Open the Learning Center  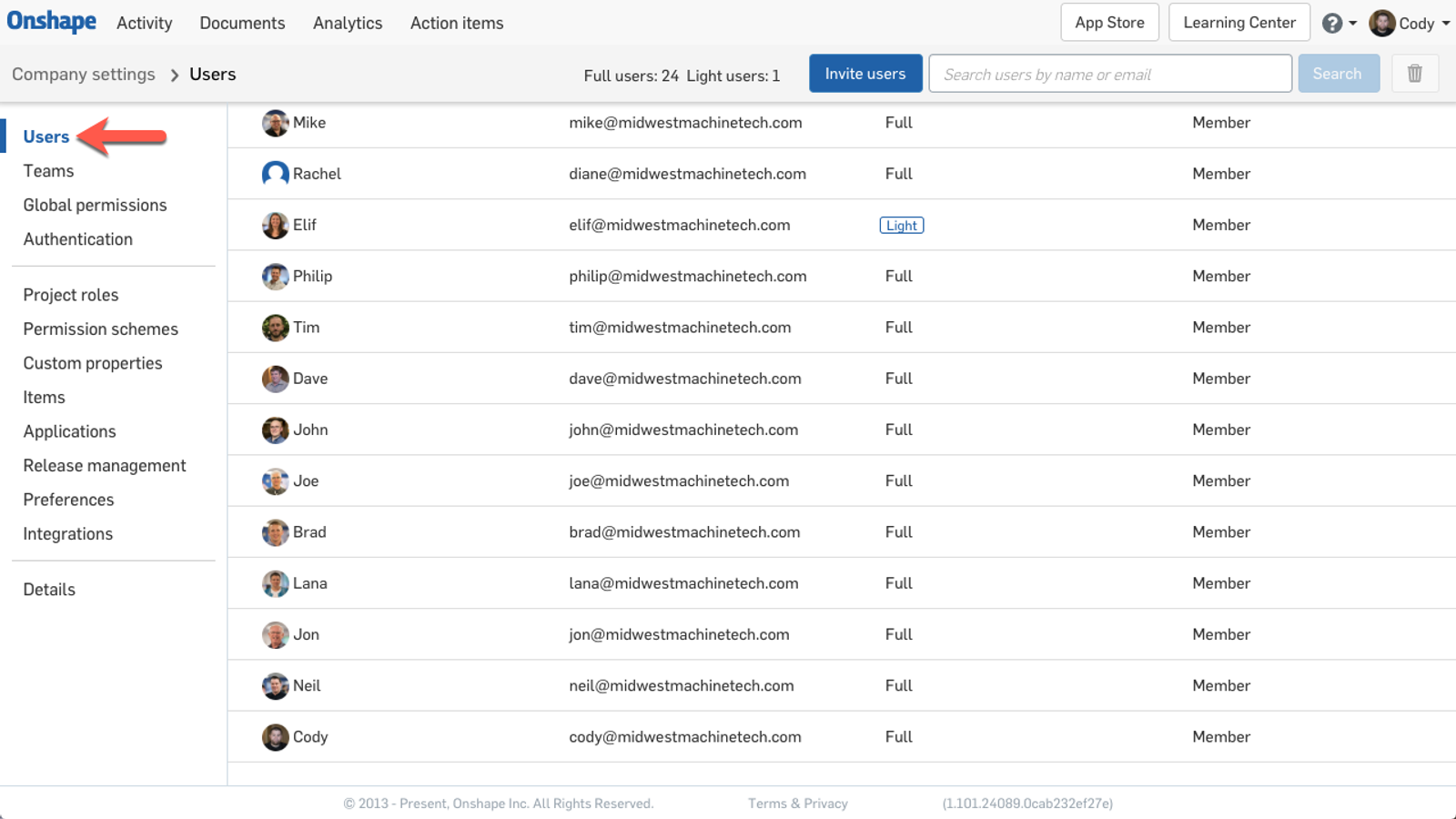click(1239, 22)
